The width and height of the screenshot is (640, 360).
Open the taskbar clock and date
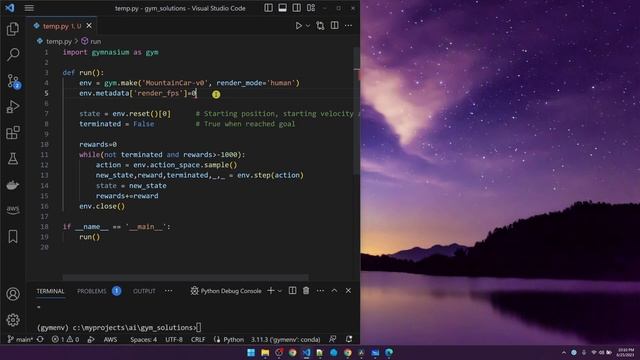pos(626,352)
